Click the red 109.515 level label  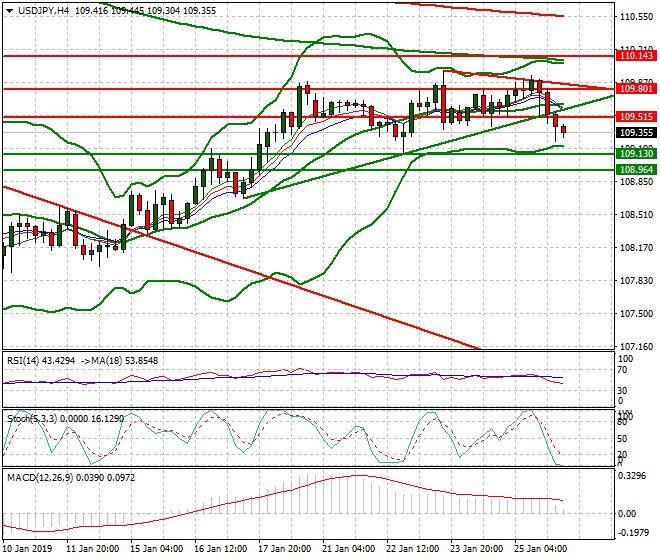(x=636, y=117)
